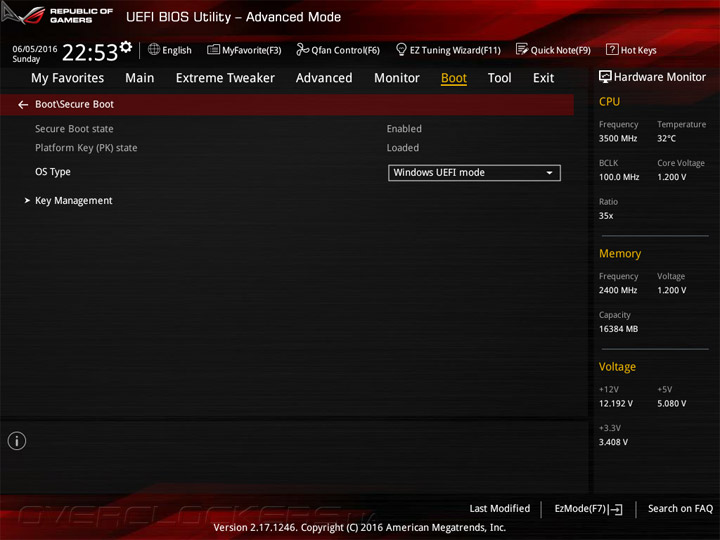Open the Tool tab
The image size is (720, 540).
tap(500, 78)
